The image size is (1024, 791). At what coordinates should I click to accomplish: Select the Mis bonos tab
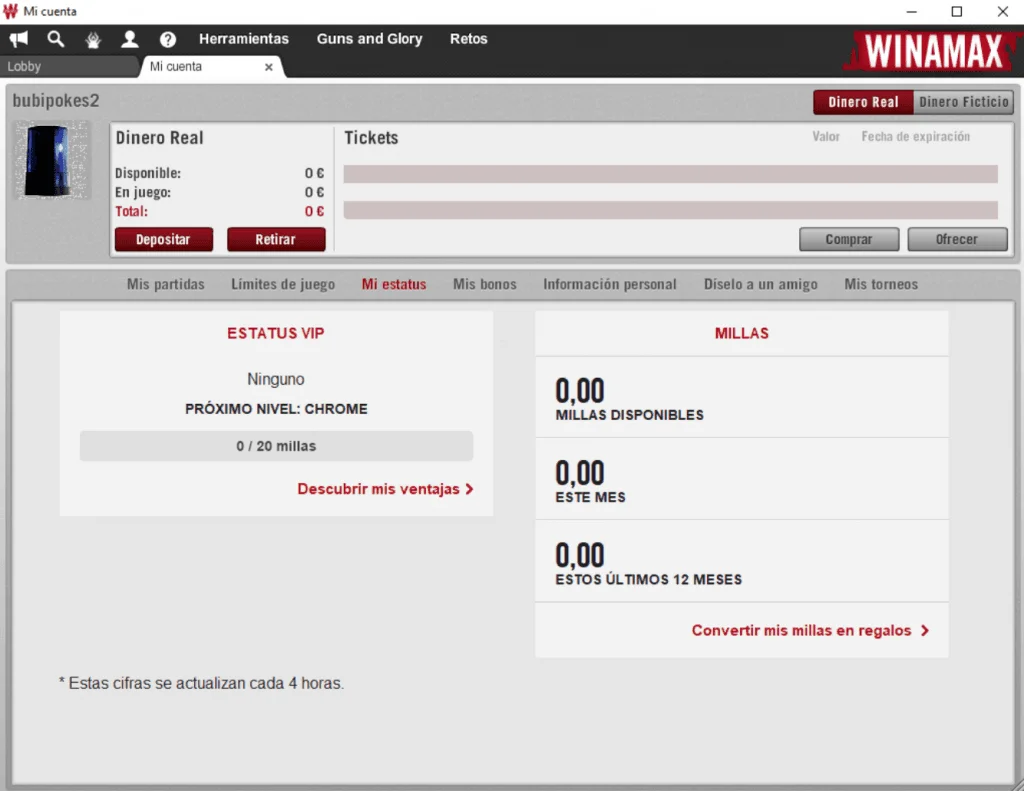(x=484, y=284)
